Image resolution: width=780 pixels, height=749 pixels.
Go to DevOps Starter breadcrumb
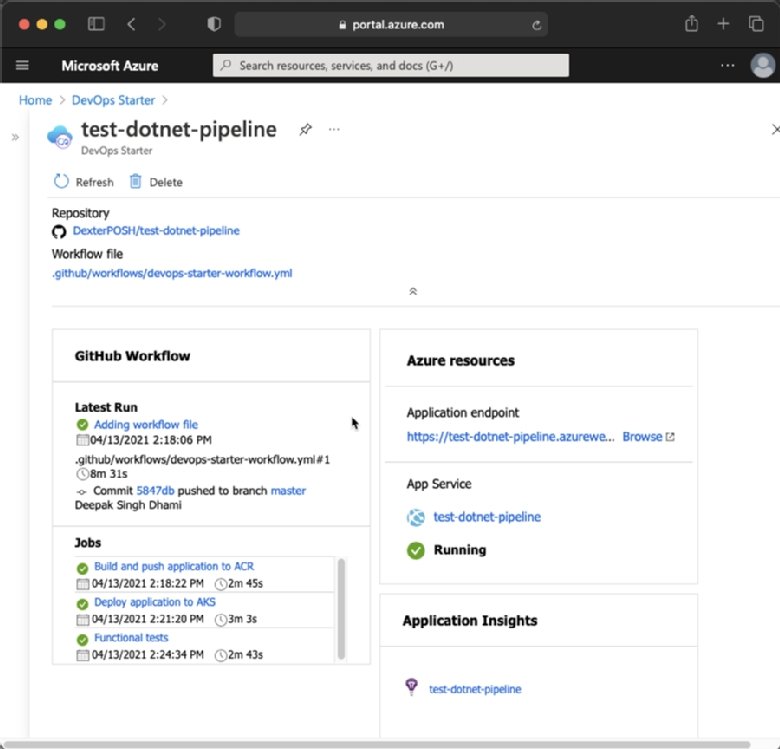click(113, 100)
